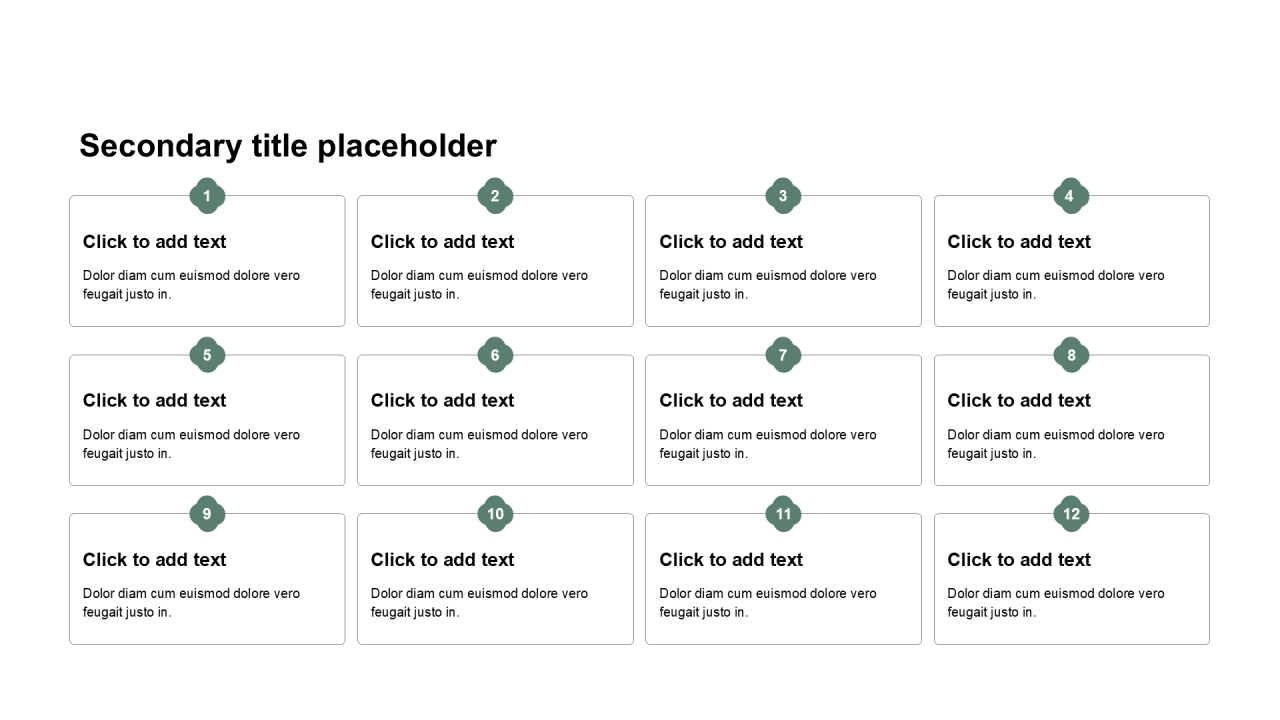Select the badge labeled 6
The image size is (1280, 720).
click(x=495, y=355)
